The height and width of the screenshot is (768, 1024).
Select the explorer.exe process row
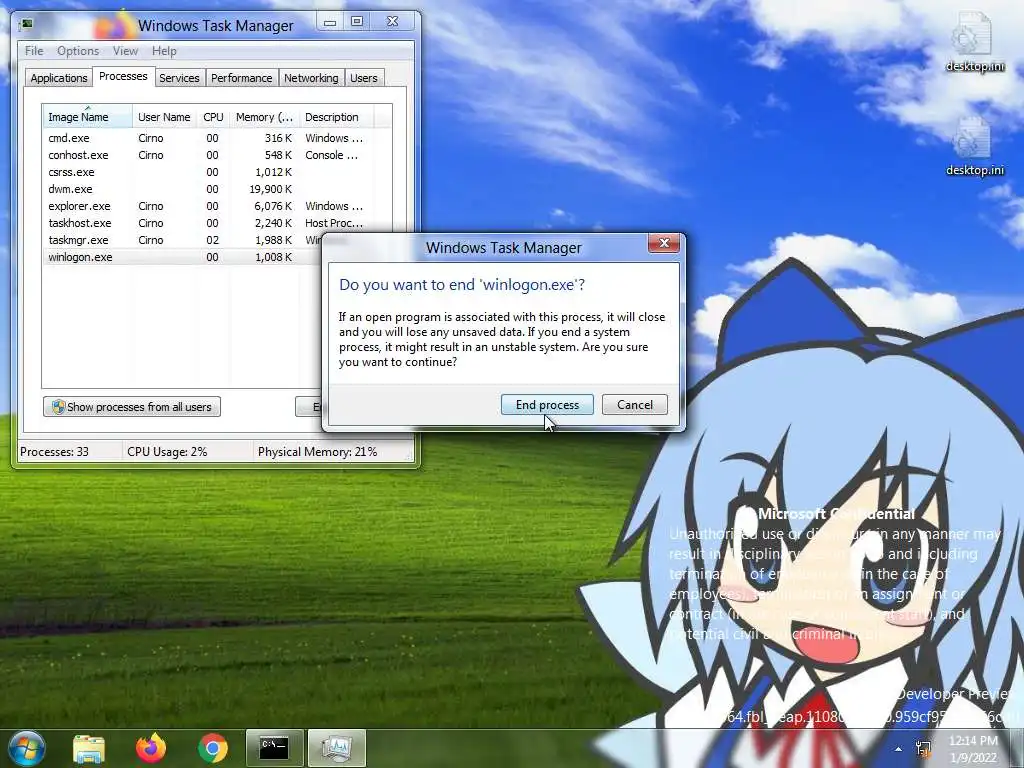(217, 206)
